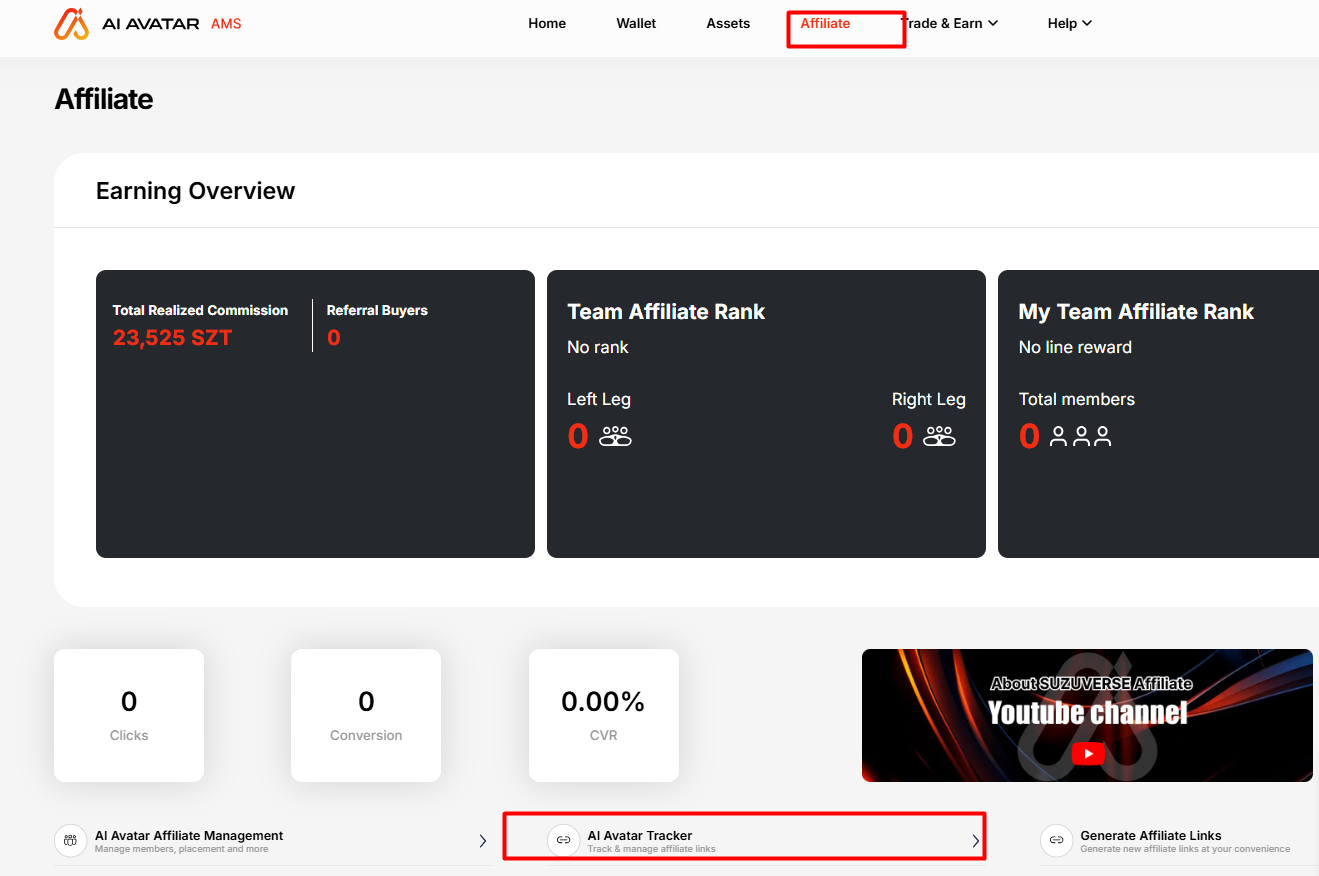Click the Total members people icon

pyautogui.click(x=1080, y=437)
